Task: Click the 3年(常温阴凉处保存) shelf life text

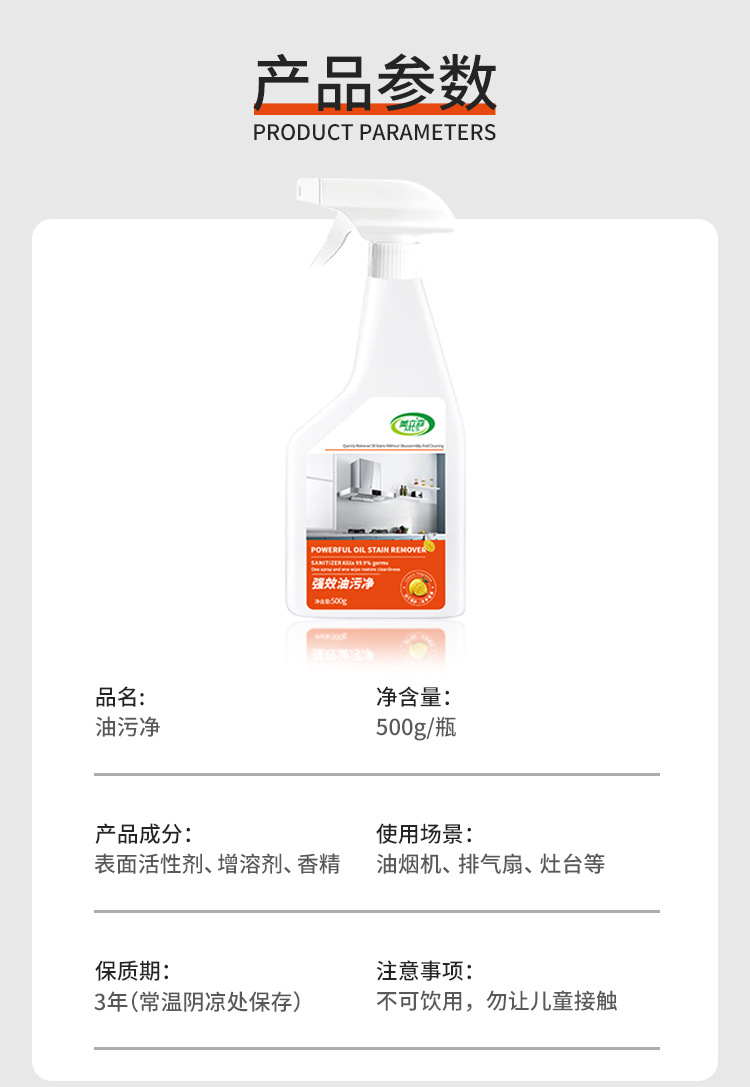Action: tap(198, 1001)
